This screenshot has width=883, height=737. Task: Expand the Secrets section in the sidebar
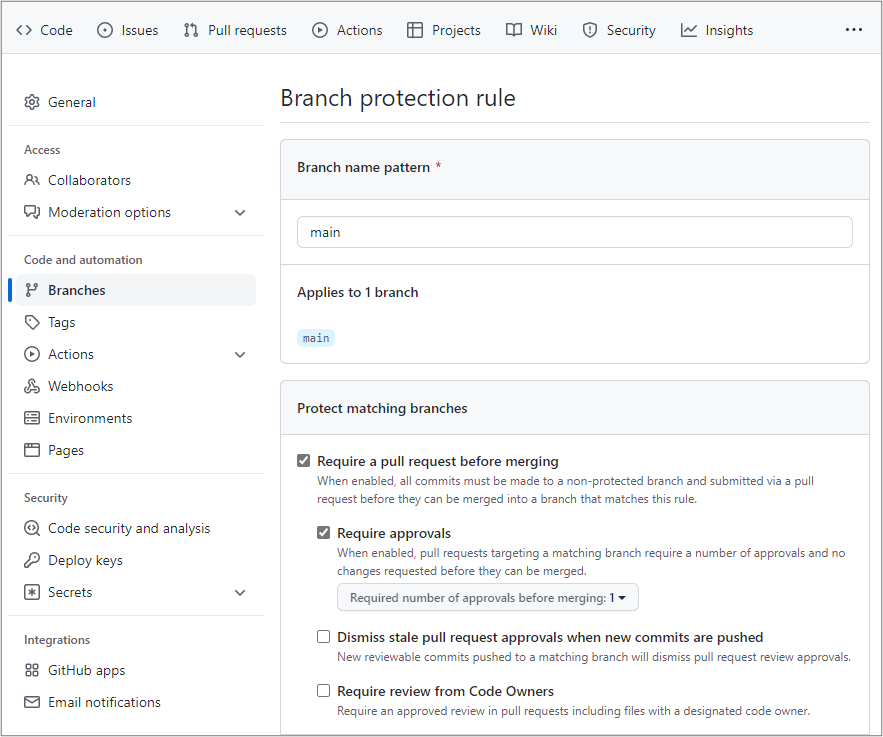tap(240, 592)
